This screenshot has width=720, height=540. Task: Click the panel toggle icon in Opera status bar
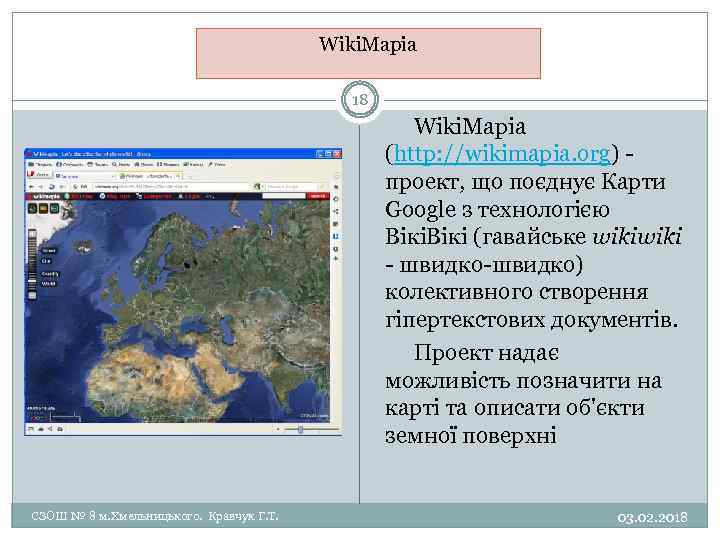[x=31, y=429]
